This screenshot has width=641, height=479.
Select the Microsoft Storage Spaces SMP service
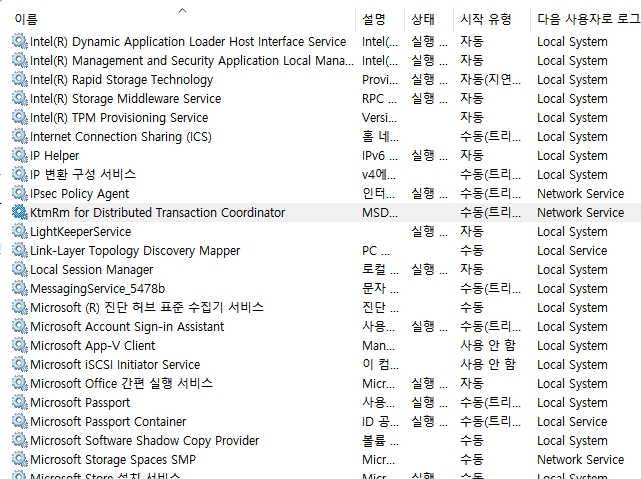coord(113,460)
